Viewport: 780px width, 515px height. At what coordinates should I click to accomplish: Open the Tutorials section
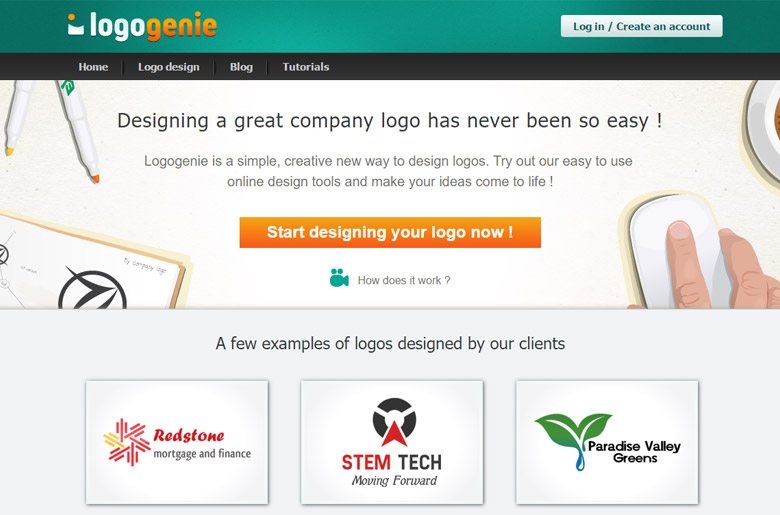306,67
